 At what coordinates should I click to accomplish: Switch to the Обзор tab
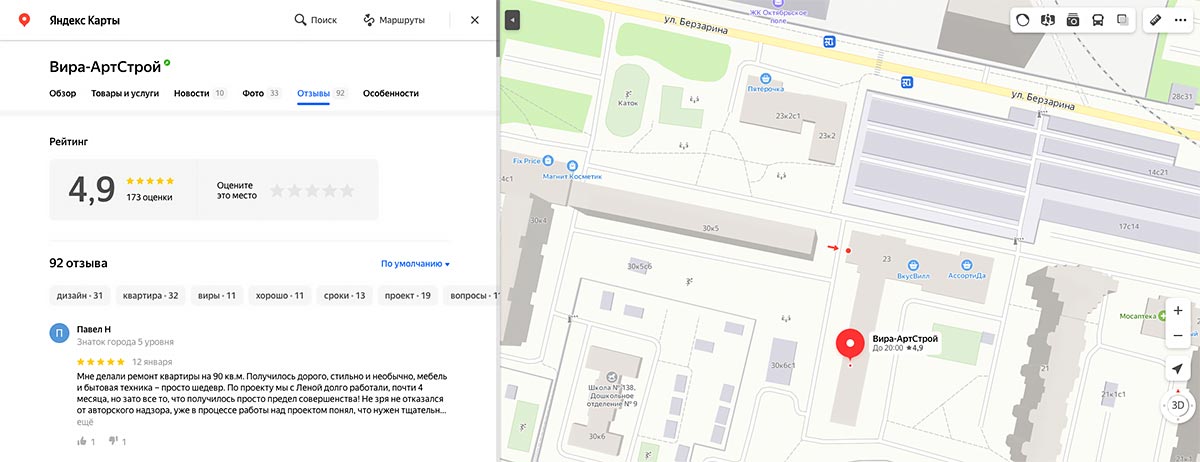[x=62, y=93]
